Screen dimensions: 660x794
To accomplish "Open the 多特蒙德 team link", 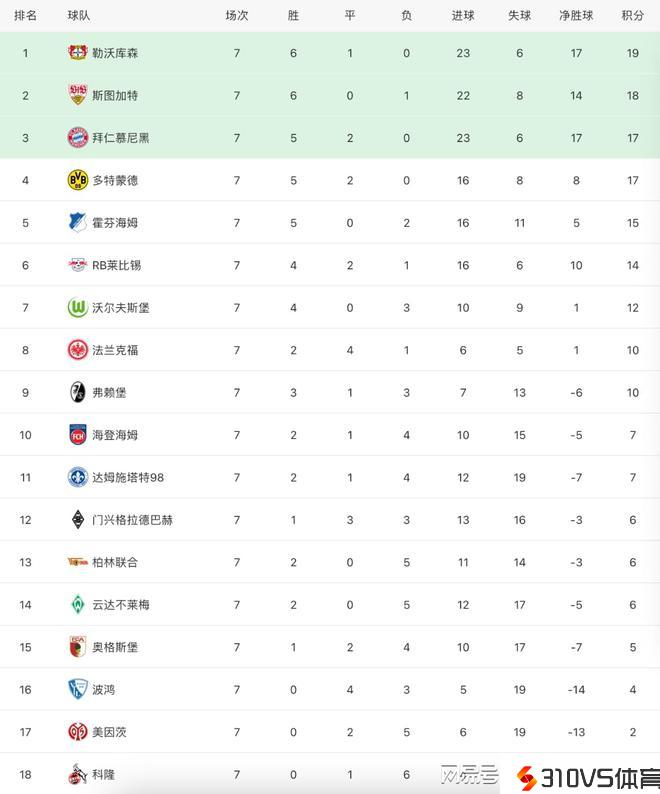I will (x=115, y=180).
